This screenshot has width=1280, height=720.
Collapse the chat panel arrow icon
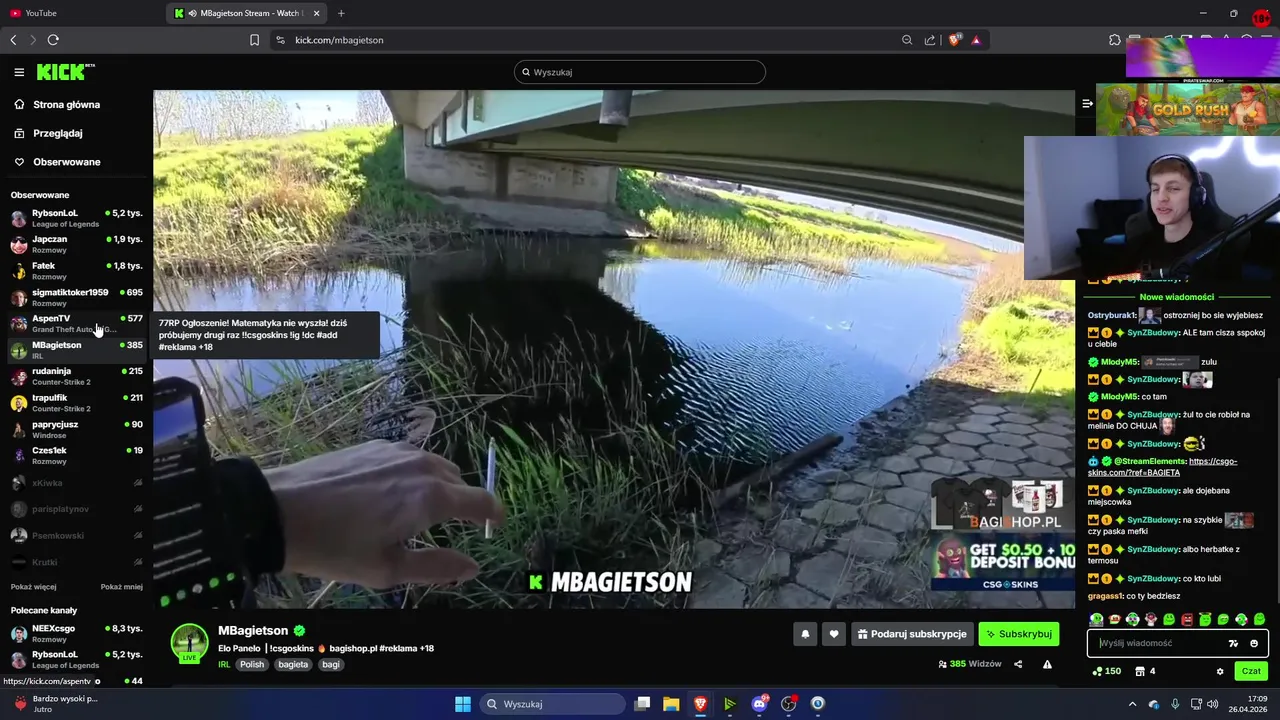coord(1087,103)
